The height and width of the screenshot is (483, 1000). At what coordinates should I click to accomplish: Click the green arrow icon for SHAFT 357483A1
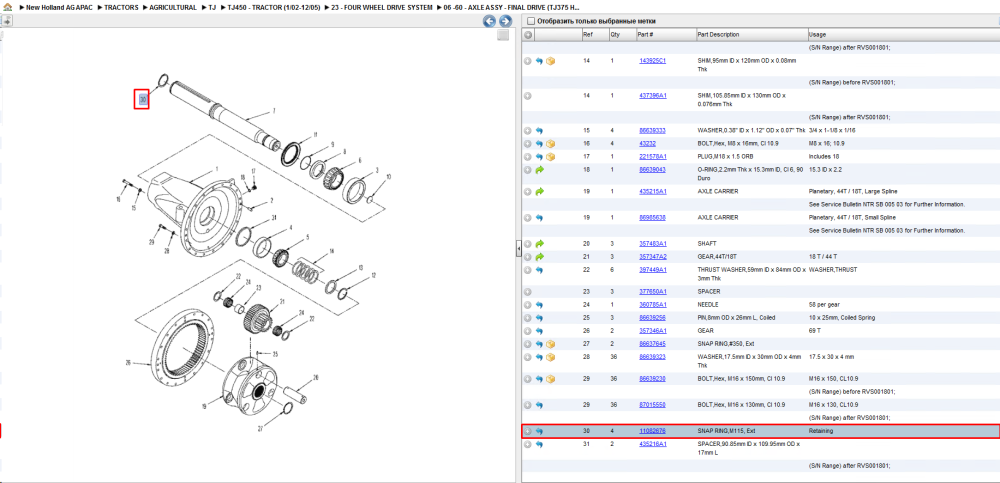point(540,244)
